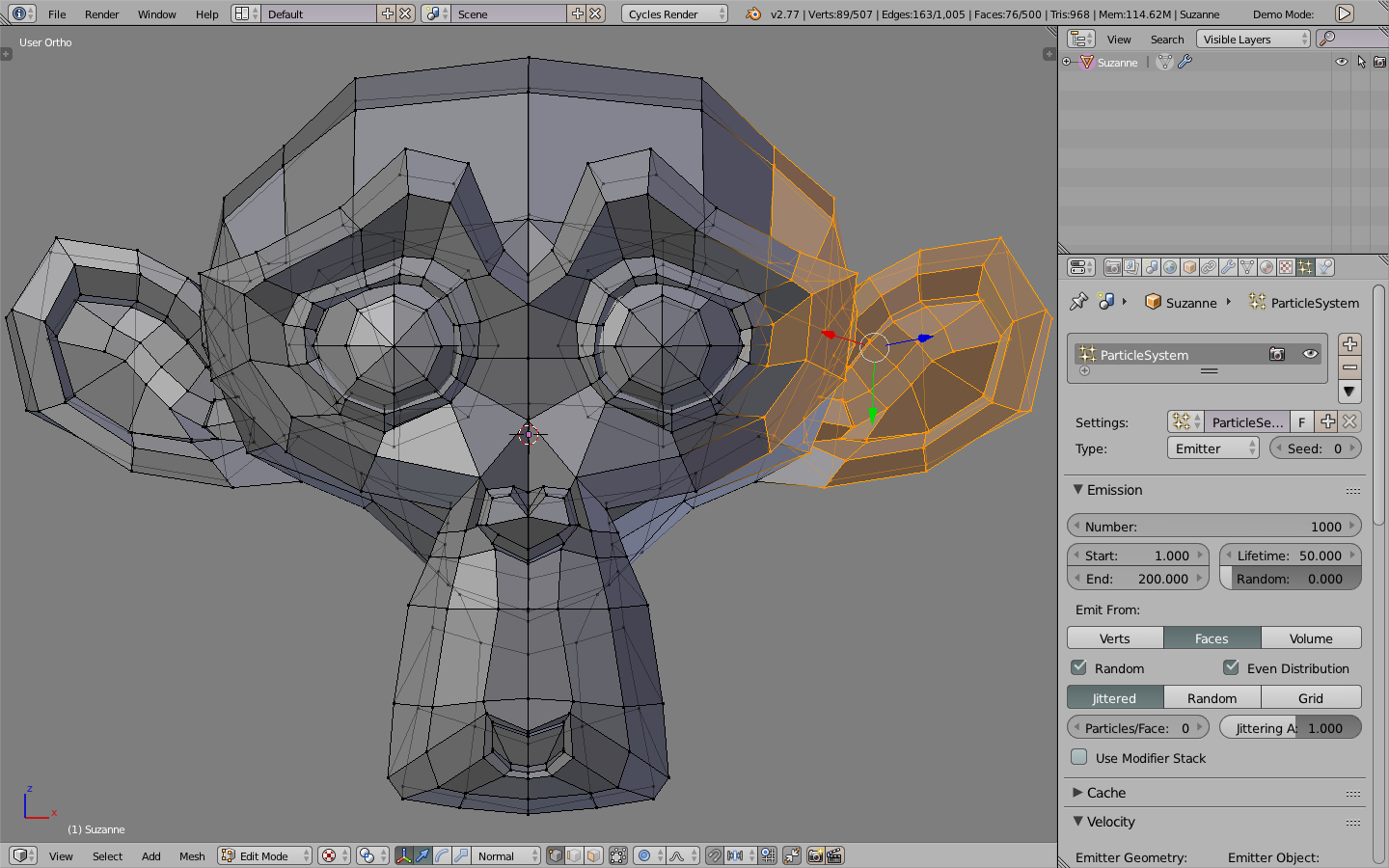Select translate manipulator arrow icon
The width and height of the screenshot is (1389, 868).
422,855
